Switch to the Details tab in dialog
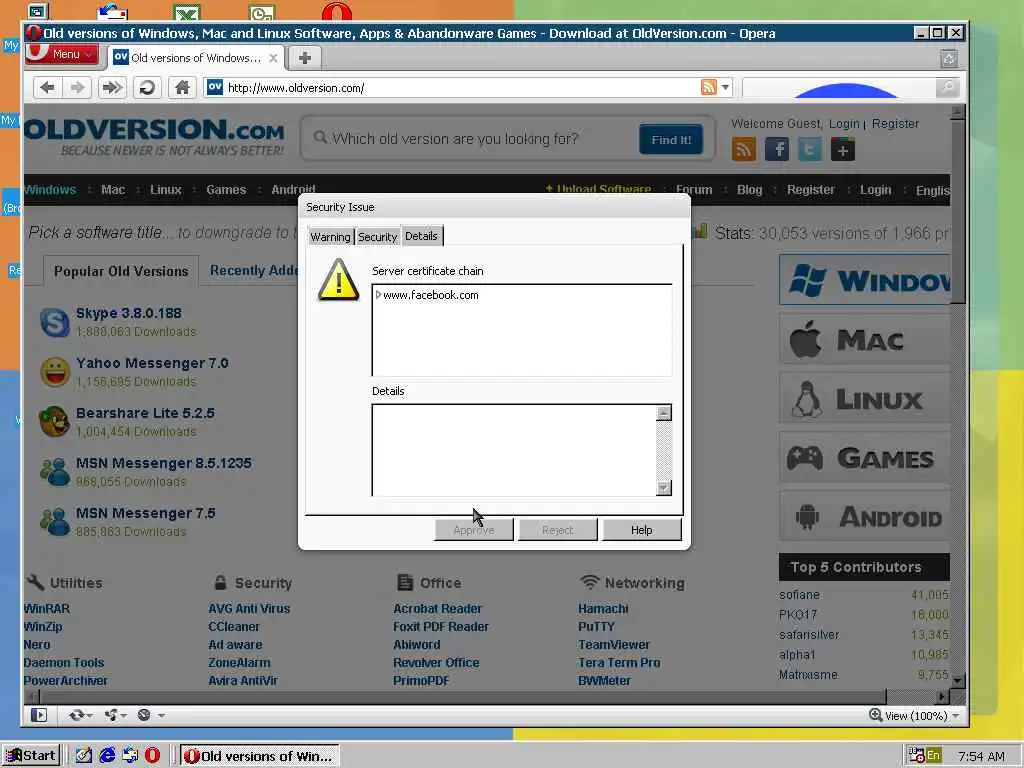The height and width of the screenshot is (768, 1024). click(421, 236)
